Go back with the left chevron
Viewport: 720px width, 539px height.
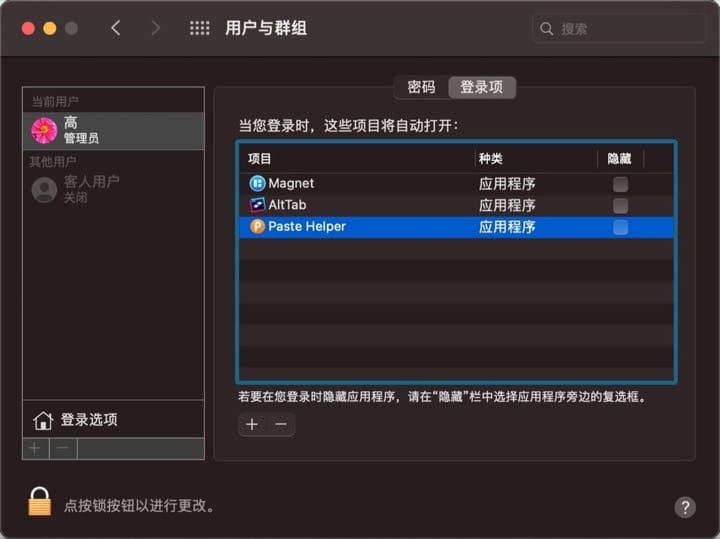[x=116, y=28]
